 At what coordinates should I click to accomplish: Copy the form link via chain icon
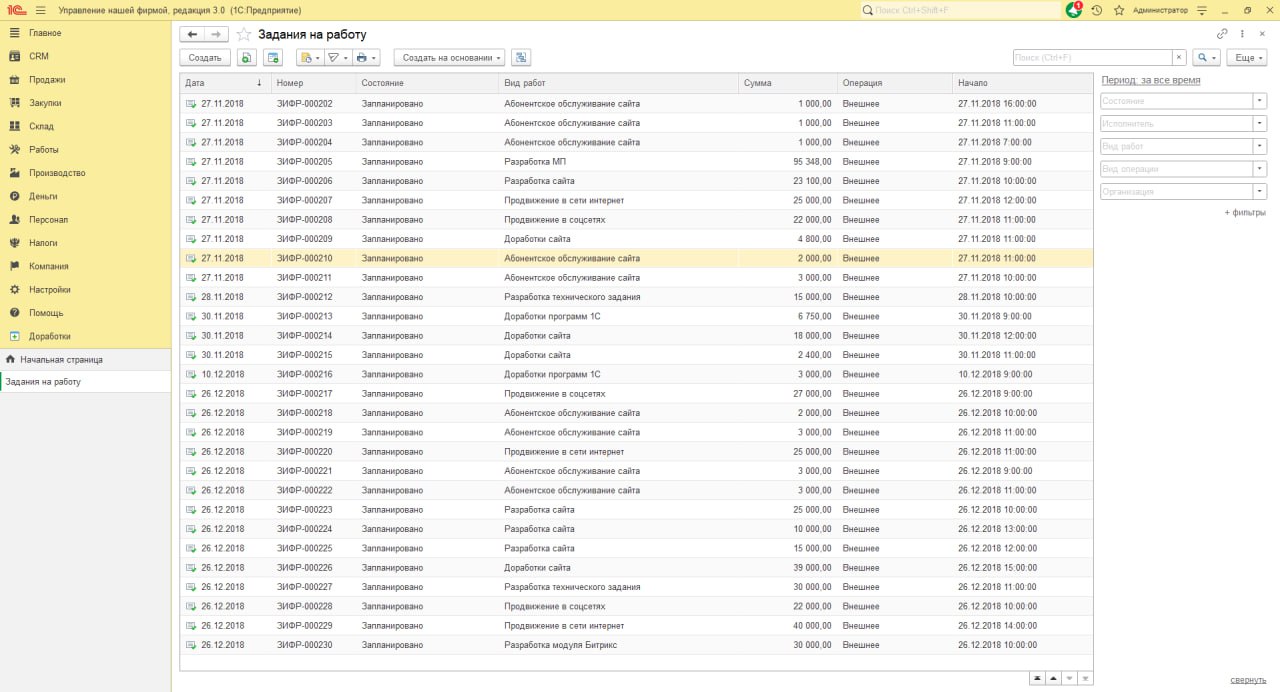pos(1222,34)
